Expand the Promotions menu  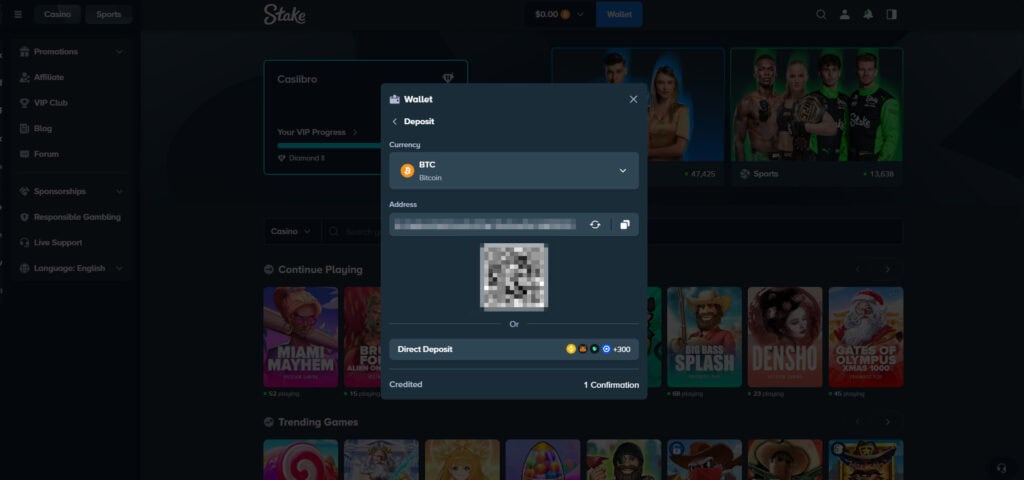[x=72, y=52]
